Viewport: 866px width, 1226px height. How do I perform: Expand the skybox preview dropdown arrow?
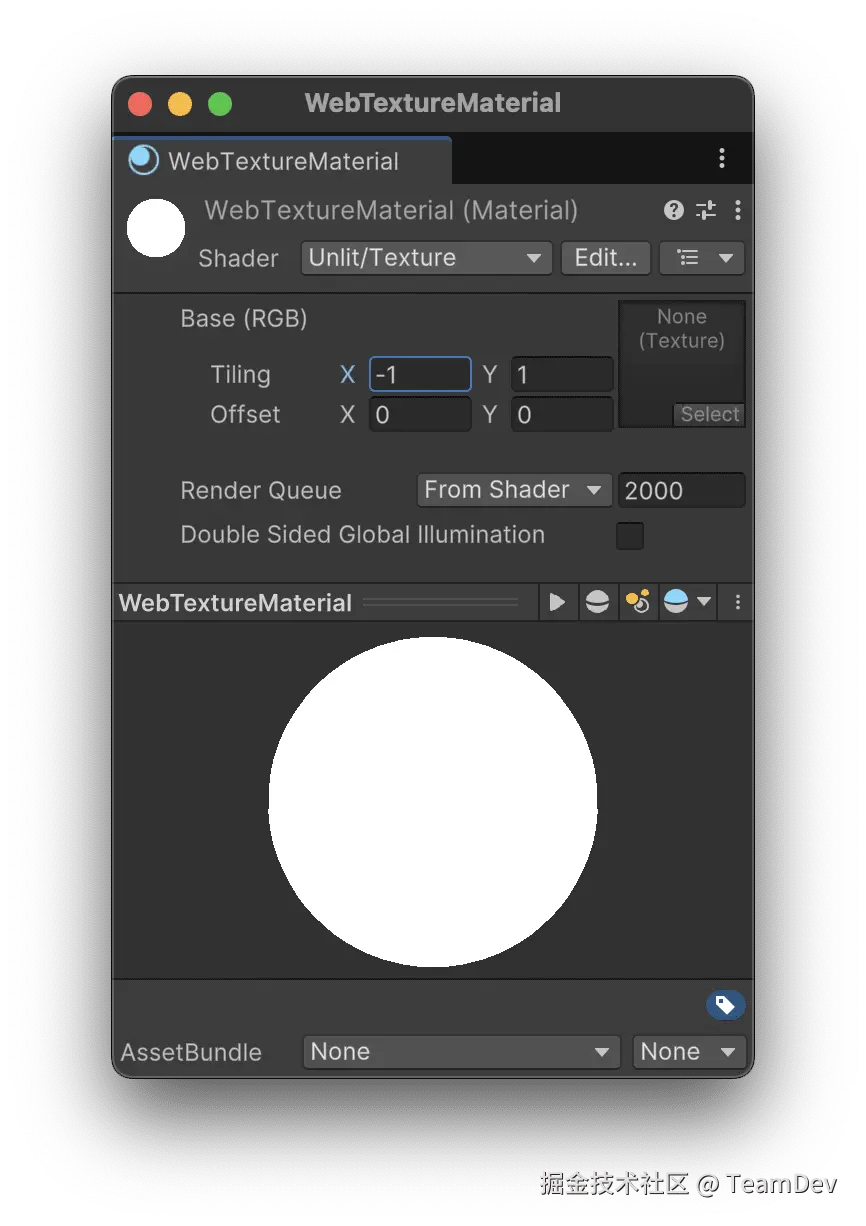tap(703, 602)
